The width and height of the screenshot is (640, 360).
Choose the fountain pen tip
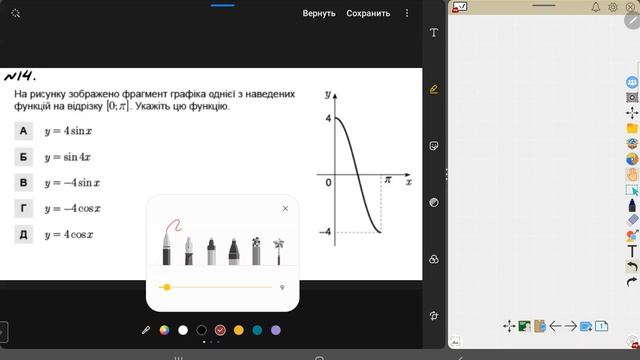pyautogui.click(x=189, y=251)
